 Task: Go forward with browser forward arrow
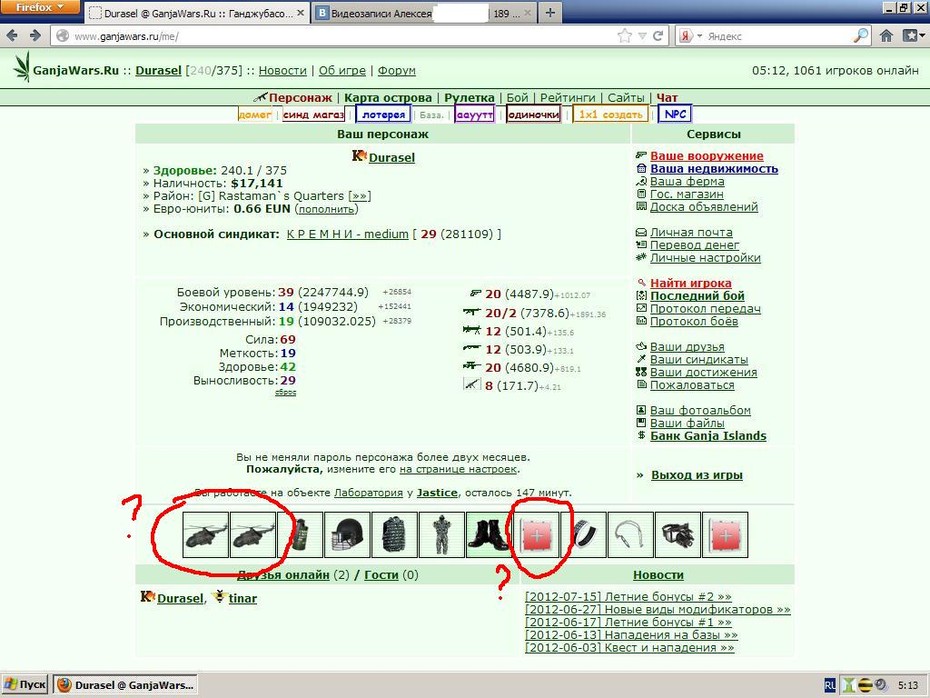35,36
